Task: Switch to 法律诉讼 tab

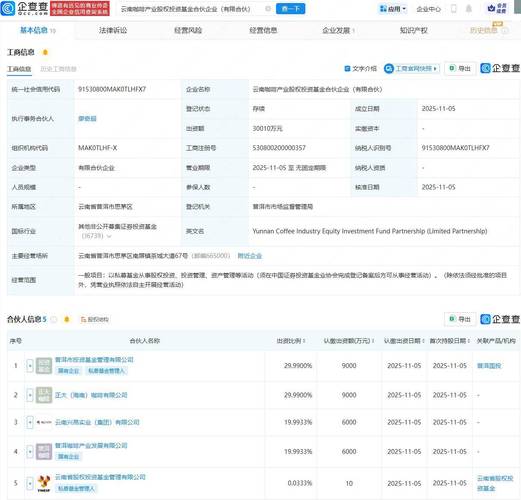Action: point(113,30)
